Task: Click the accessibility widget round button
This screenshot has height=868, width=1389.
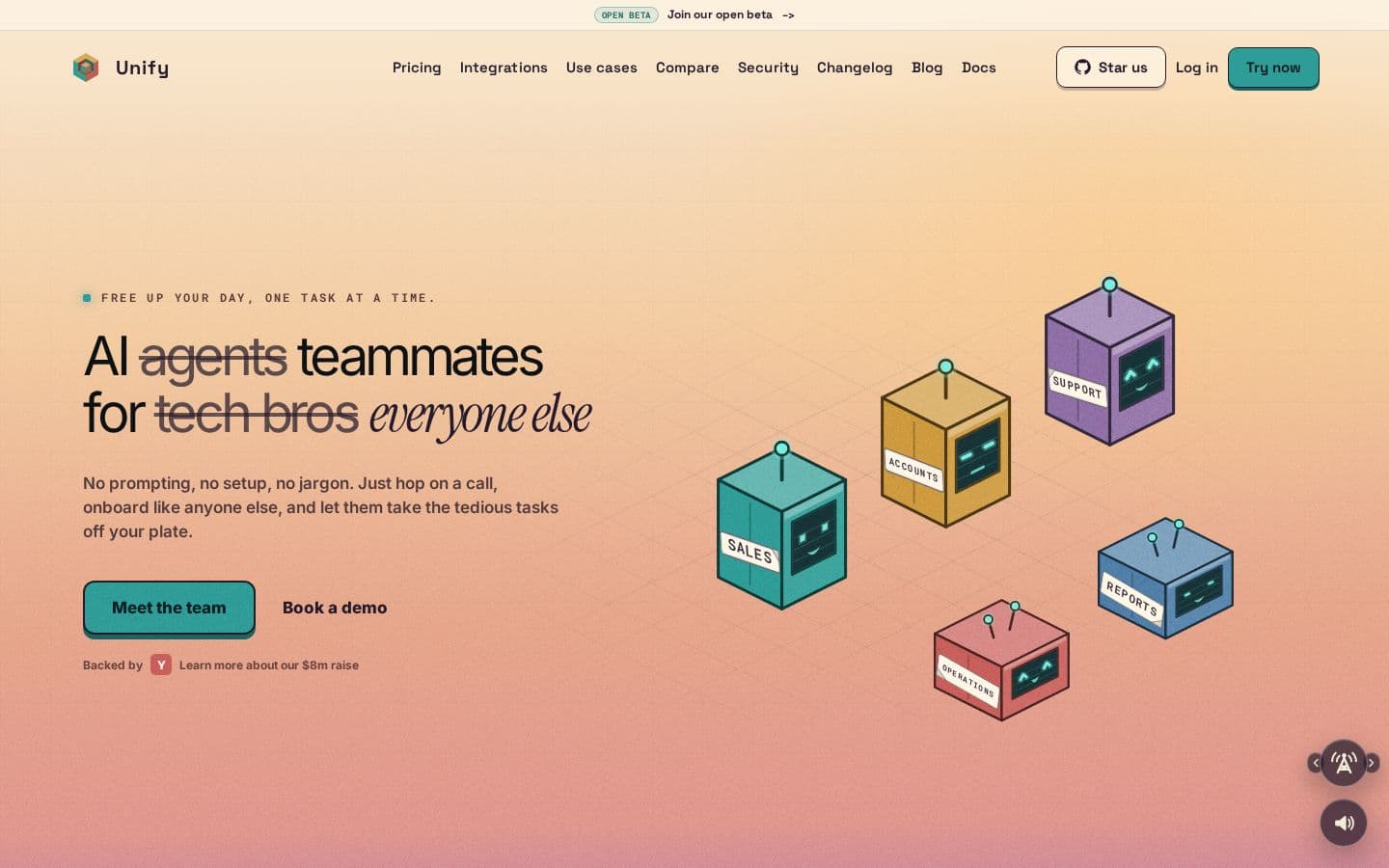Action: point(1344,763)
